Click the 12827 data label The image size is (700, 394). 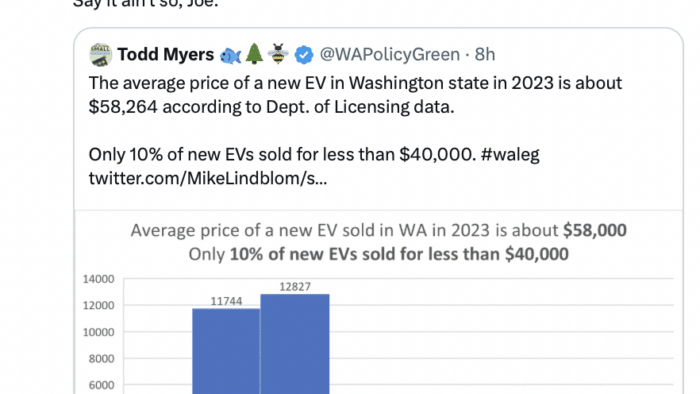295,287
